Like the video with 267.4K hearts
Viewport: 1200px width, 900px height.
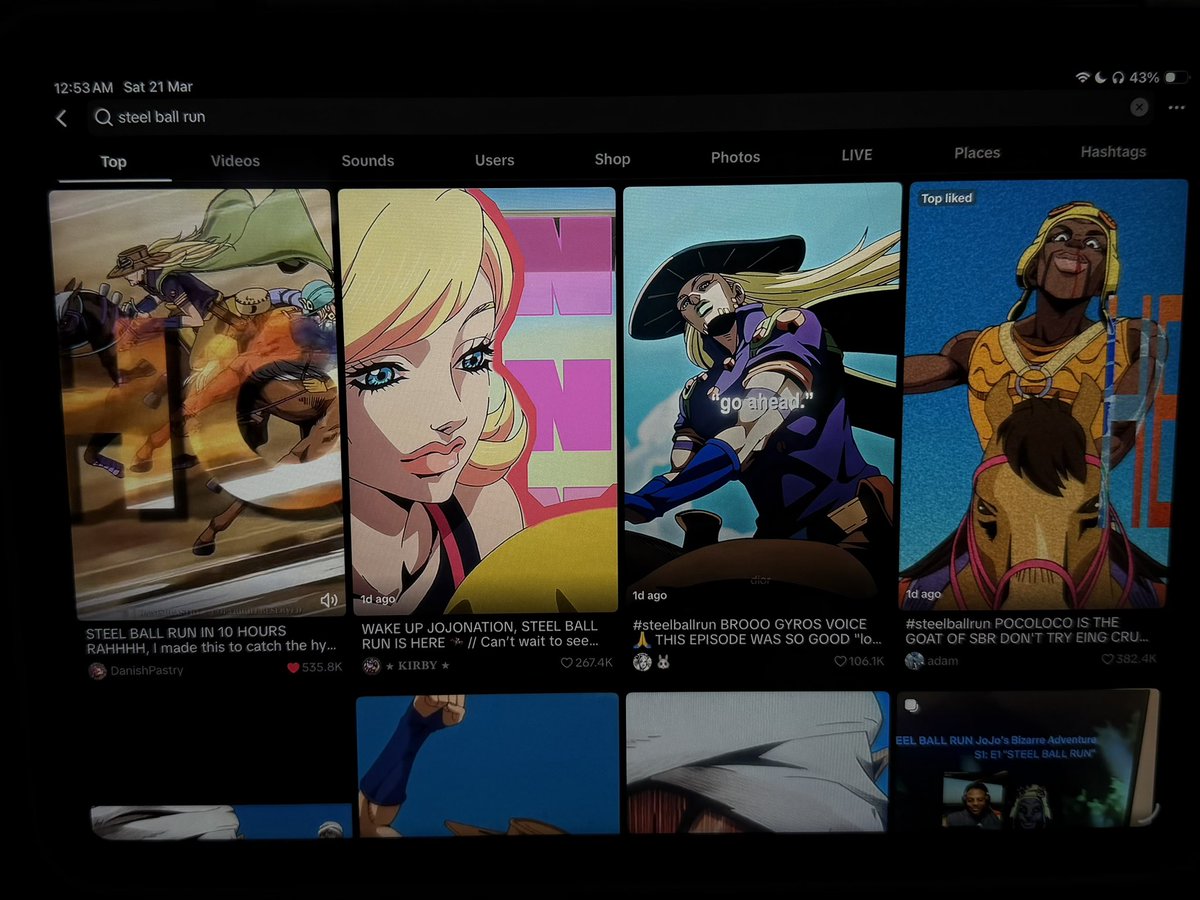[566, 663]
